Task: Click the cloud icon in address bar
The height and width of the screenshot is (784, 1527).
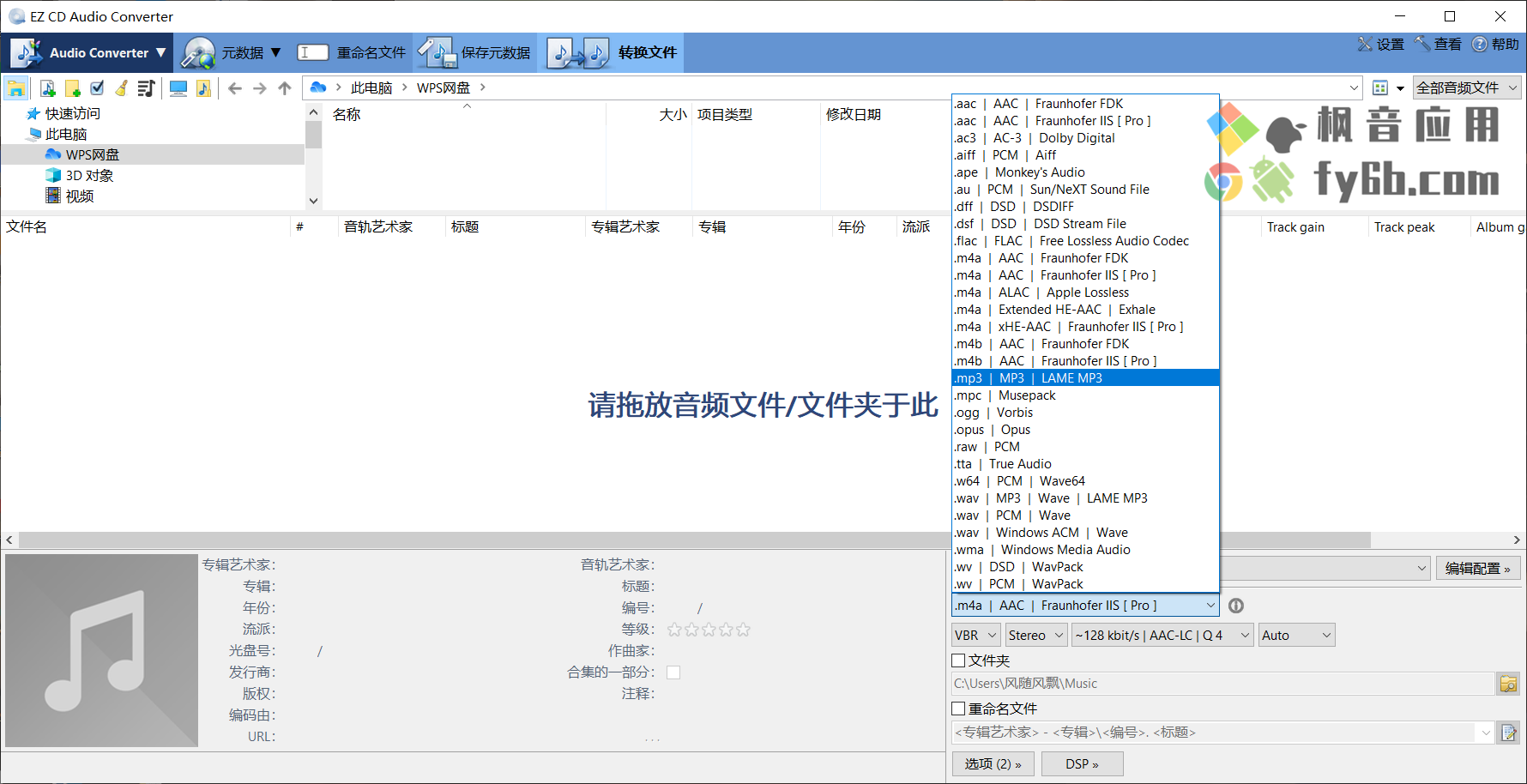Action: [318, 87]
